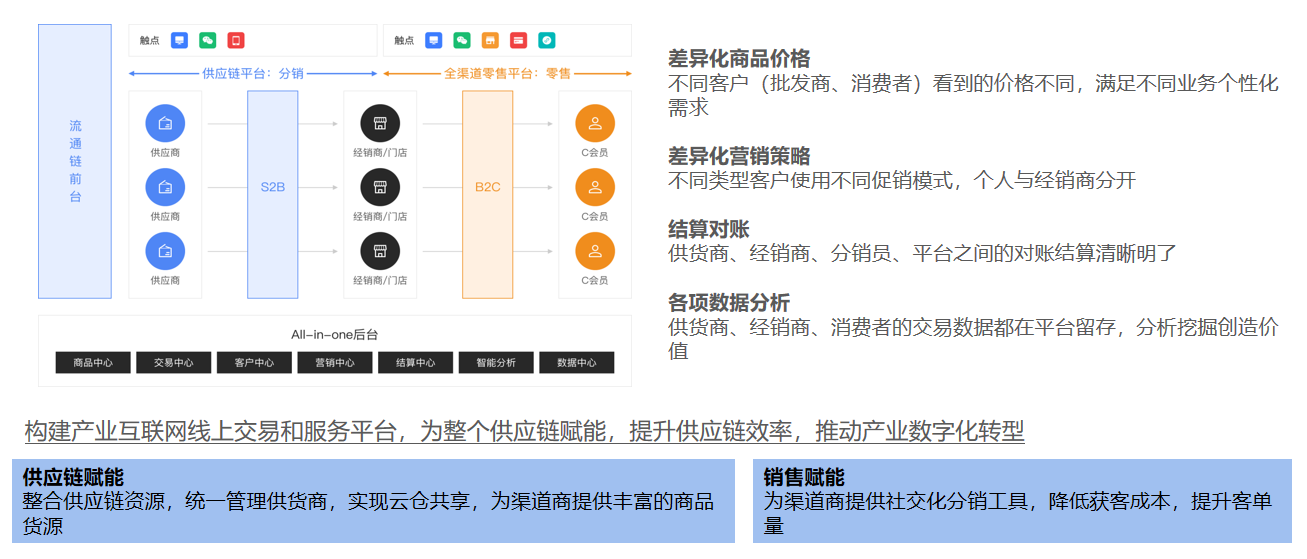
Task: Select the middle black 经销商/门店 store icon
Action: click(380, 187)
